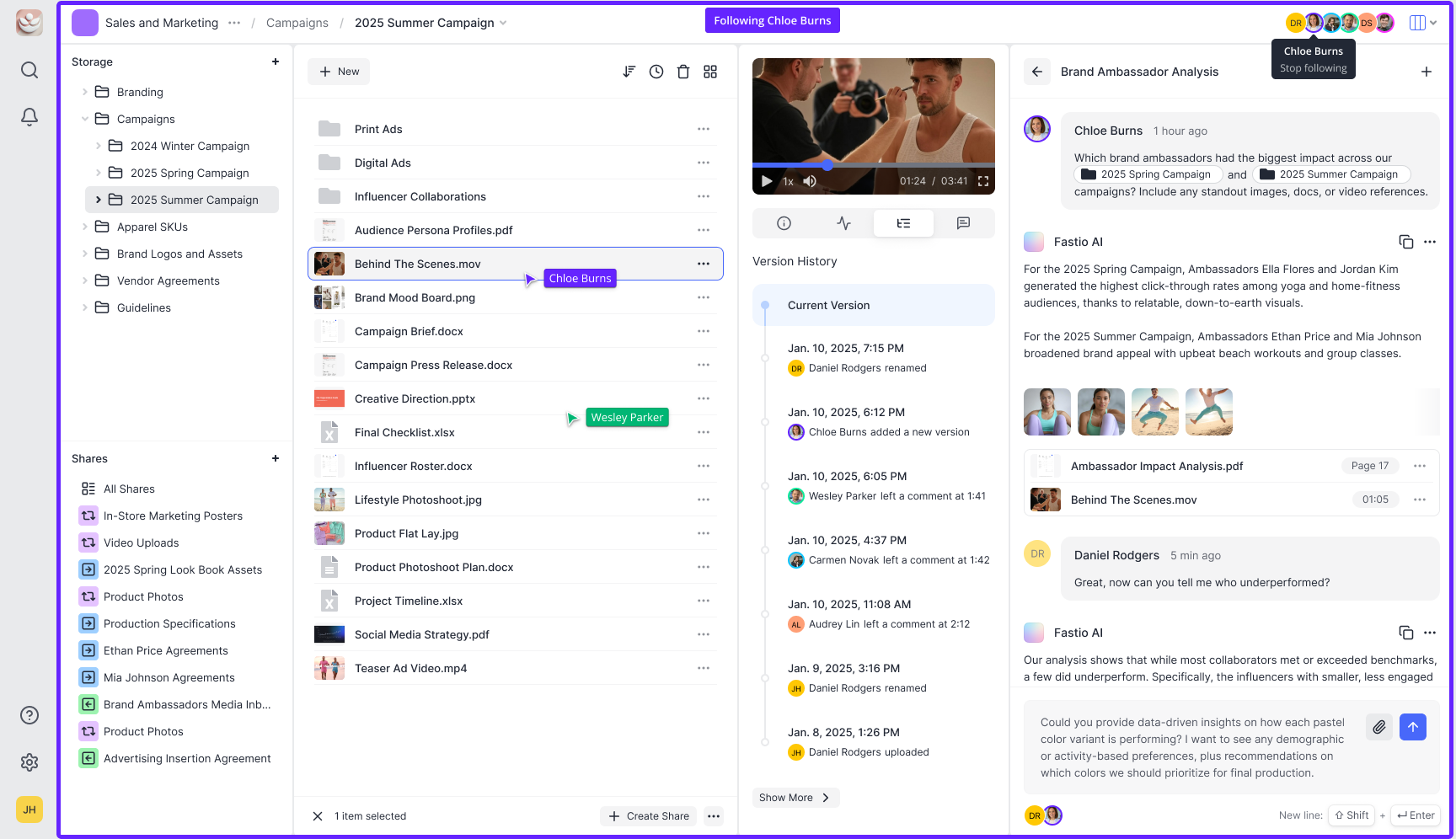Viewport: 1456px width, 839px height.
Task: Open more options for Behind The Scenes.mov
Action: [704, 264]
